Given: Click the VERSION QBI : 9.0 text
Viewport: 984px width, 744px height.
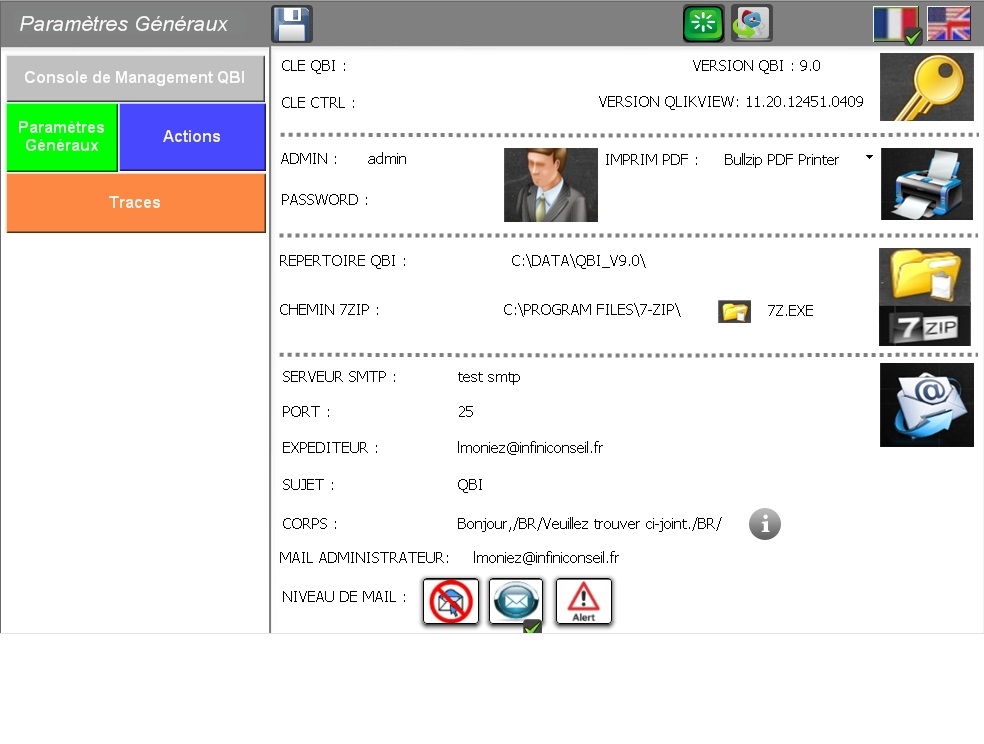Looking at the screenshot, I should [756, 66].
